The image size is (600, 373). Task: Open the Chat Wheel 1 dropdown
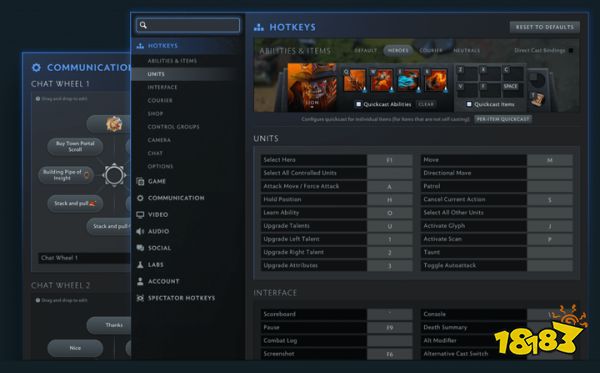pyautogui.click(x=84, y=258)
